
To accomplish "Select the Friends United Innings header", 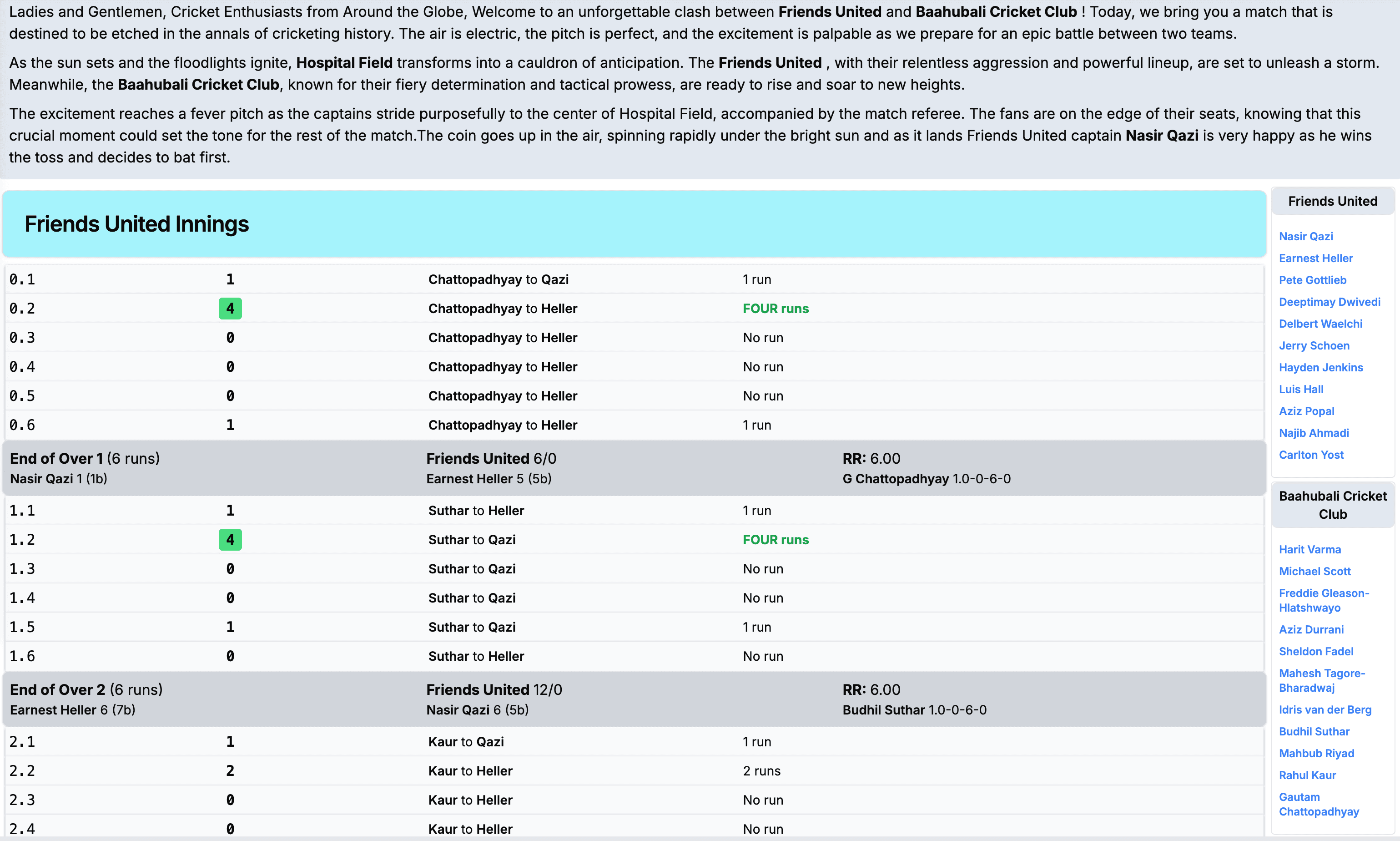I will click(x=136, y=224).
